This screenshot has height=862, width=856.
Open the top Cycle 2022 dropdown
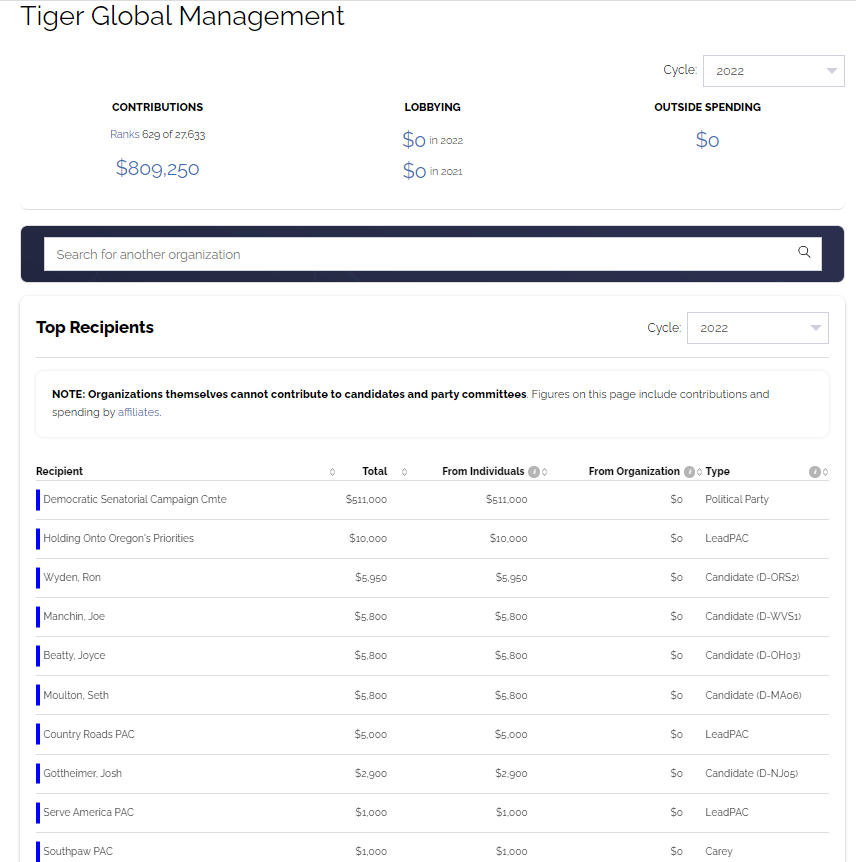point(773,71)
